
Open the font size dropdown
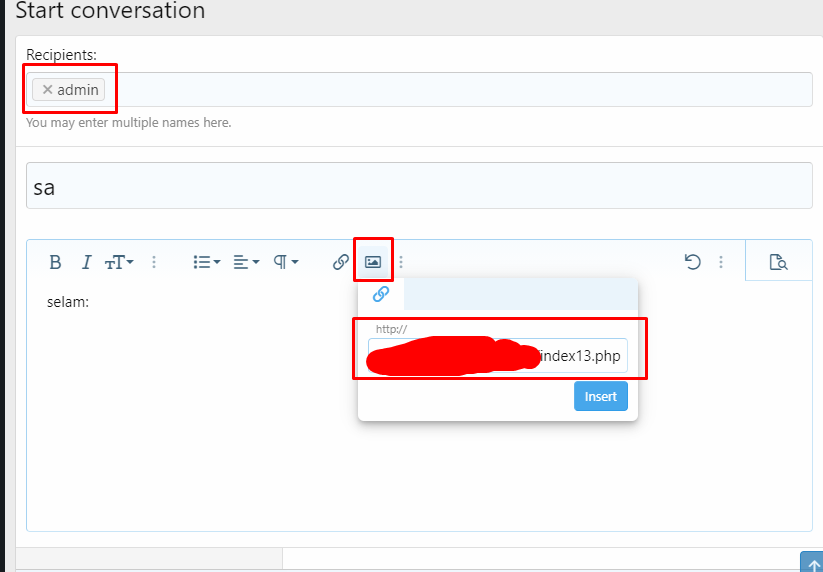(119, 262)
